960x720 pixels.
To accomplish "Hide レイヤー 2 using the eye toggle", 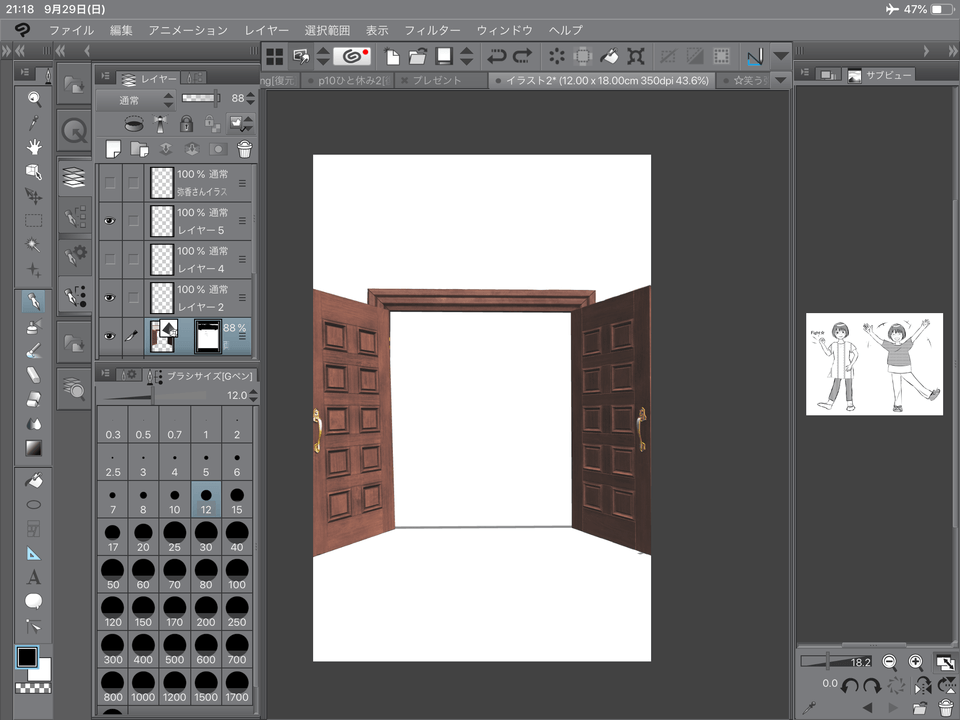I will 110,297.
